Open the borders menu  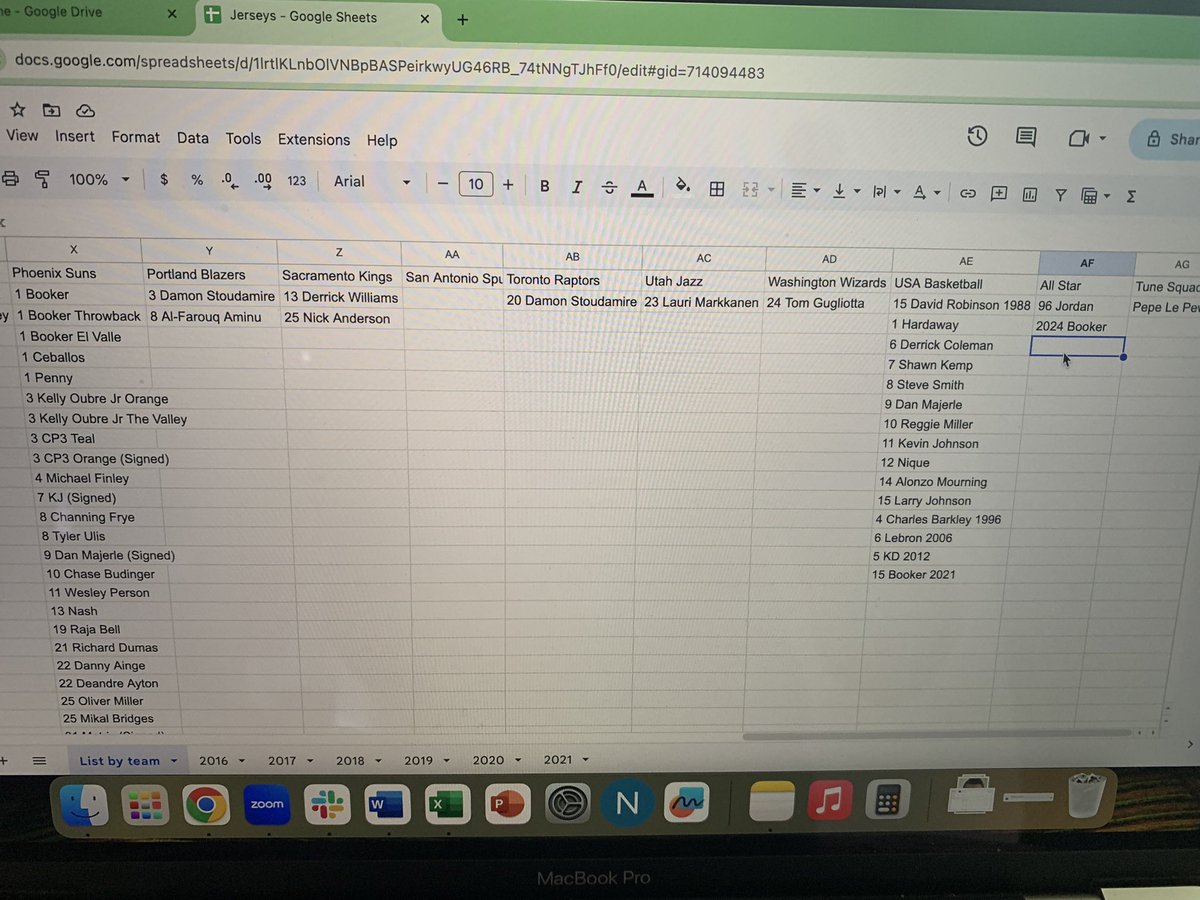[x=716, y=188]
